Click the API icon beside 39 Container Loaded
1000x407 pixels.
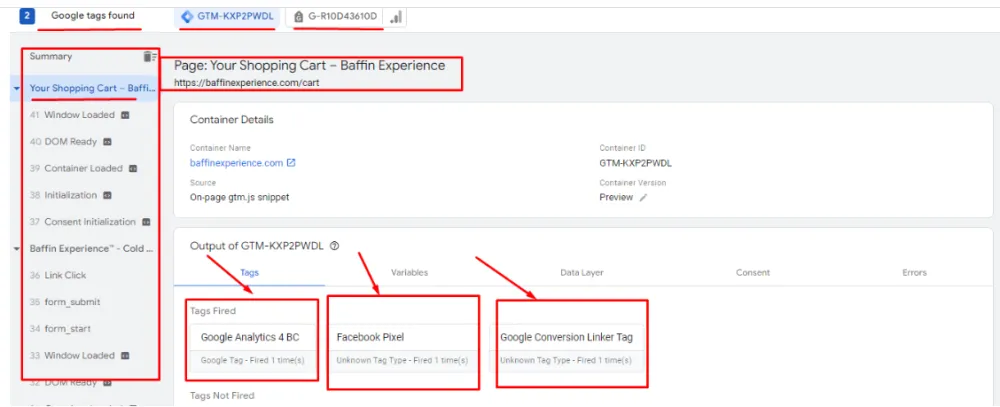tap(133, 169)
